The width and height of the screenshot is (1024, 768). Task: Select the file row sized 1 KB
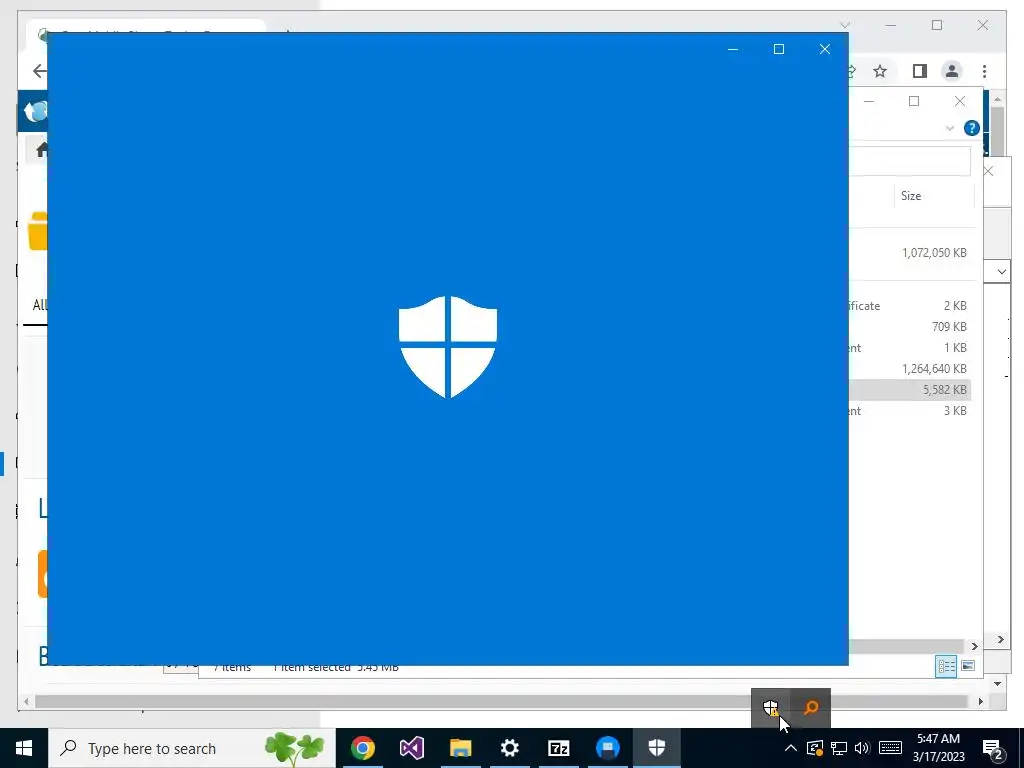coord(910,347)
